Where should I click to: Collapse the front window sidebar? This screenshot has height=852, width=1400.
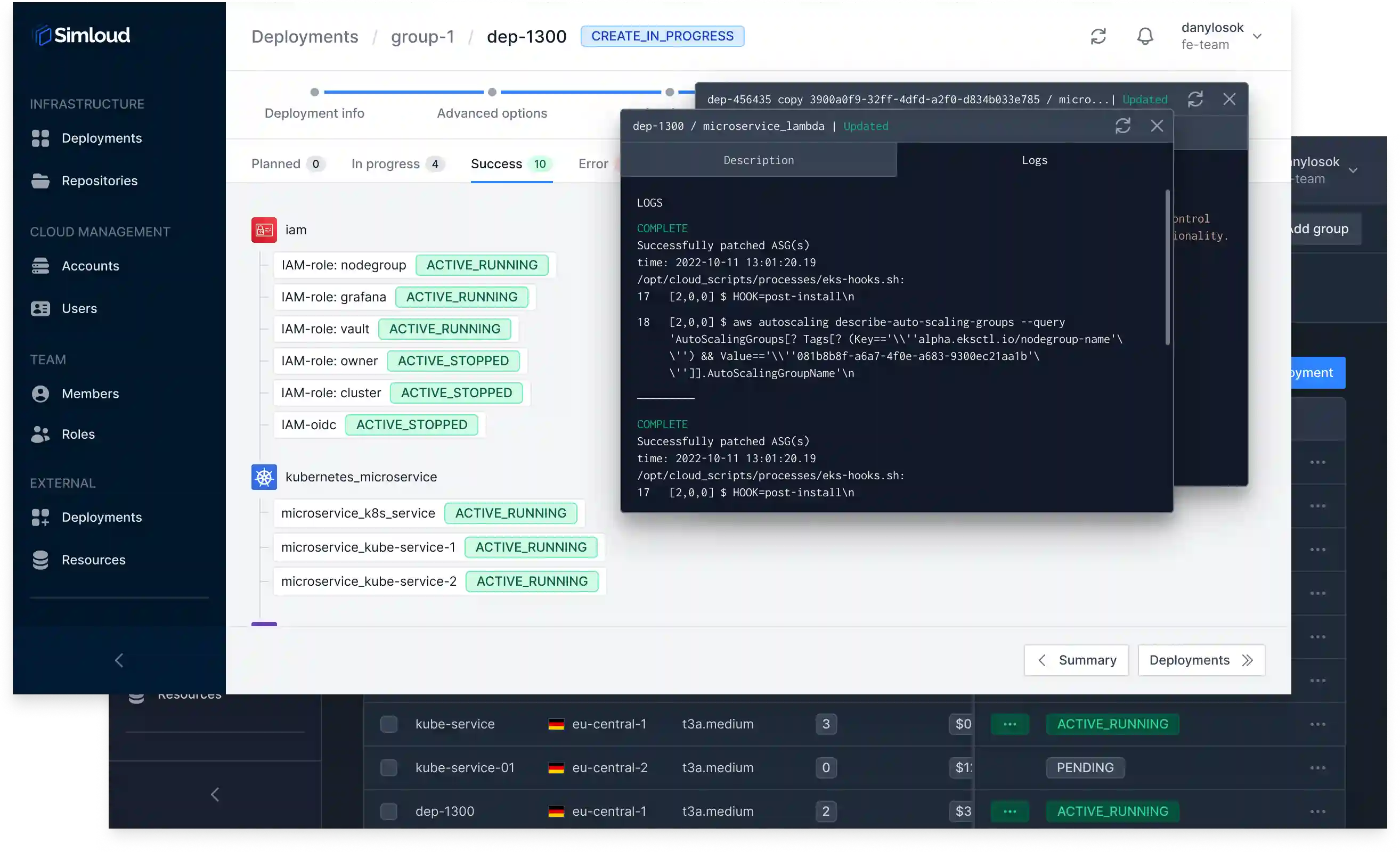119,660
